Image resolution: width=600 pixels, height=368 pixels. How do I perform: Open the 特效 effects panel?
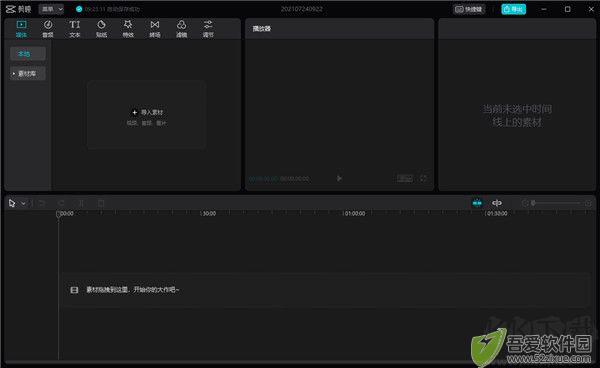tap(128, 29)
